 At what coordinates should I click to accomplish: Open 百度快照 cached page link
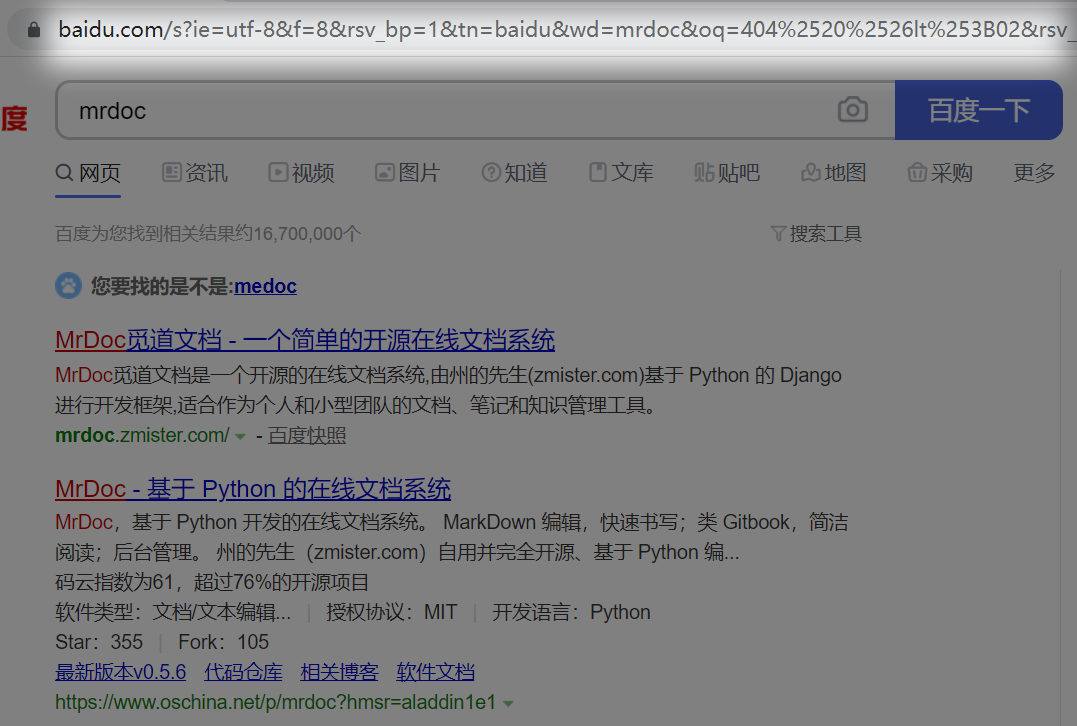pos(306,435)
